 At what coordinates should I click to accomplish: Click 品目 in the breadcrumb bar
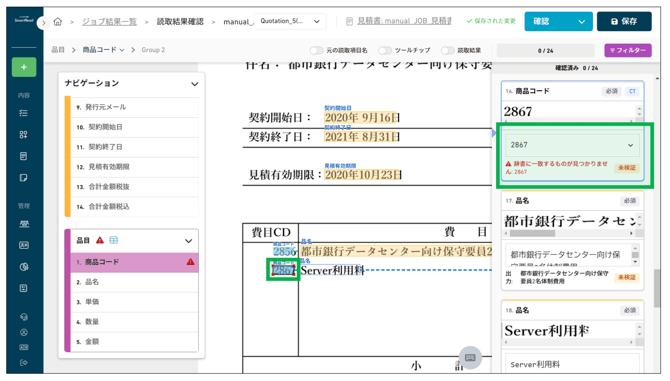pos(58,50)
